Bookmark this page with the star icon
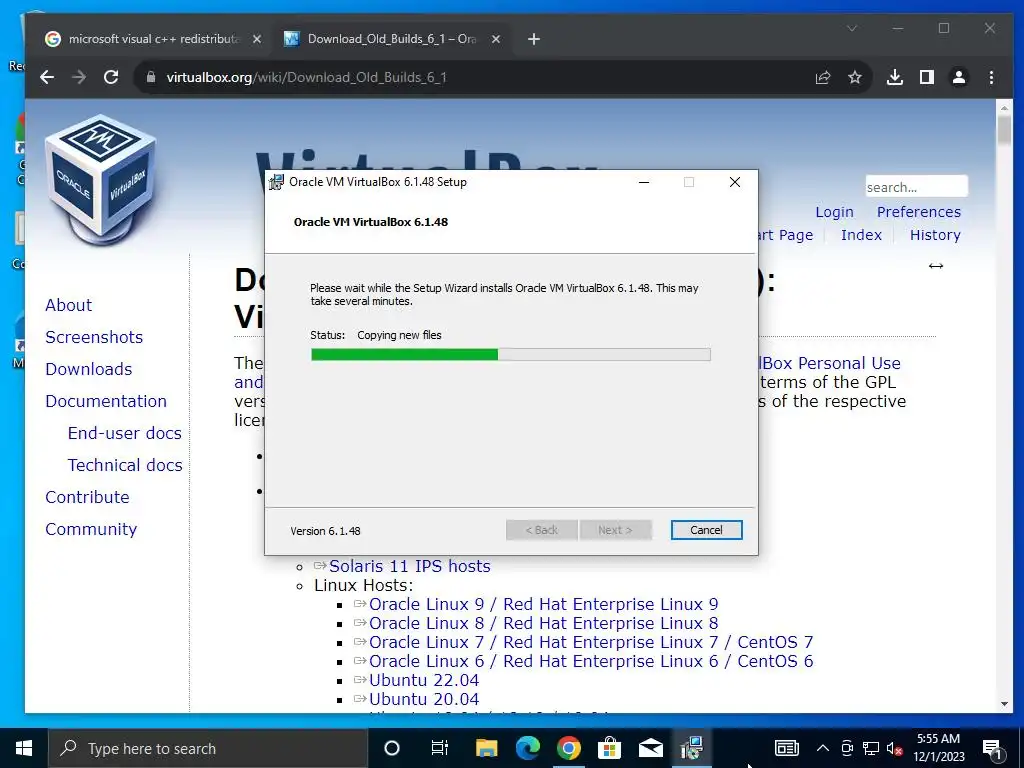Viewport: 1024px width, 768px height. click(855, 77)
